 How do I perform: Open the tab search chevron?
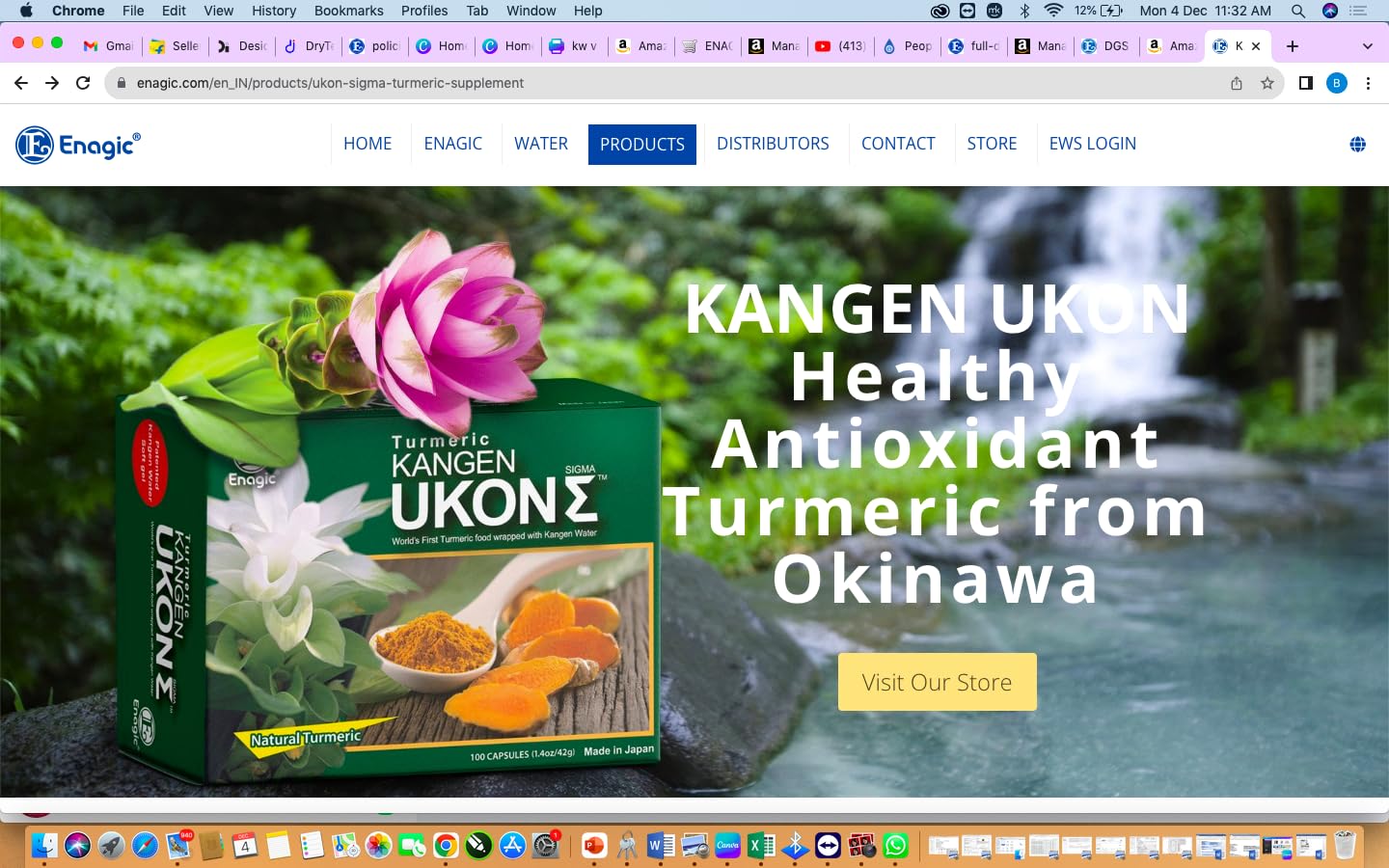coord(1367,45)
